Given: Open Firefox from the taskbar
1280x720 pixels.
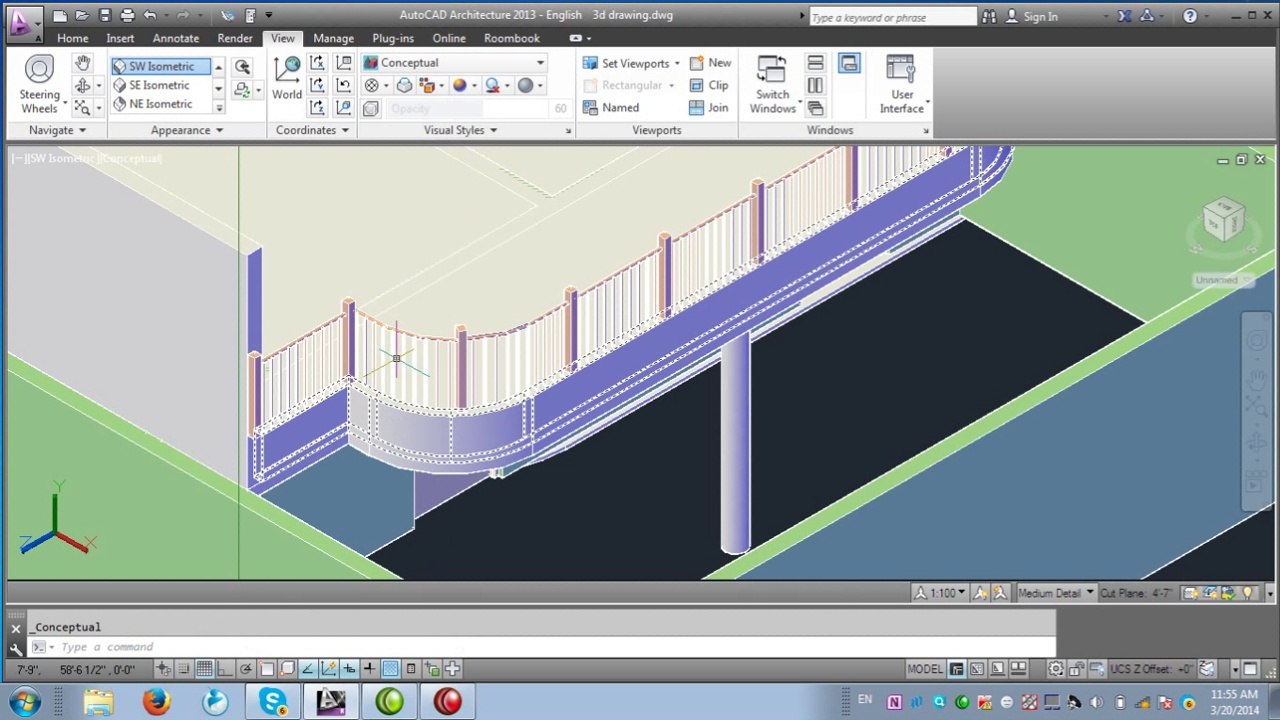Looking at the screenshot, I should pos(157,702).
